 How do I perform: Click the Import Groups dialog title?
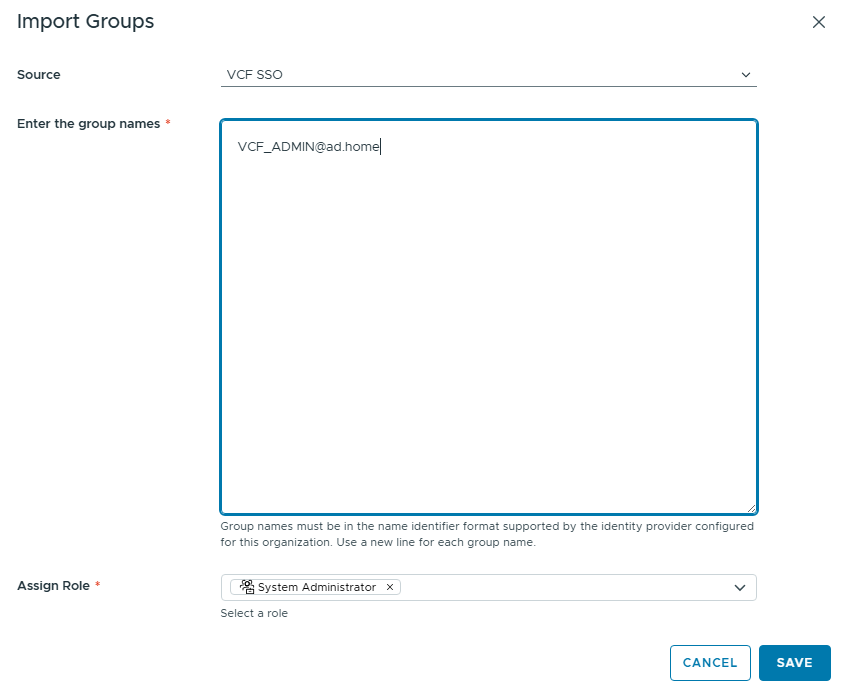coord(86,21)
